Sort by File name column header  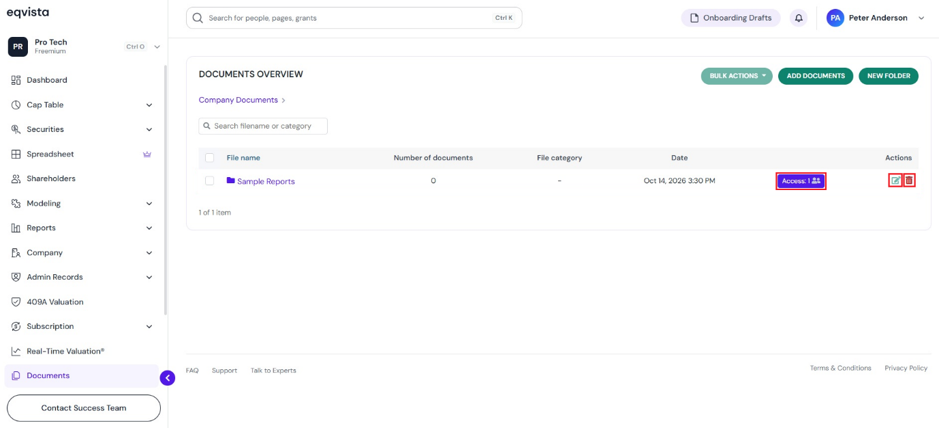(x=243, y=158)
